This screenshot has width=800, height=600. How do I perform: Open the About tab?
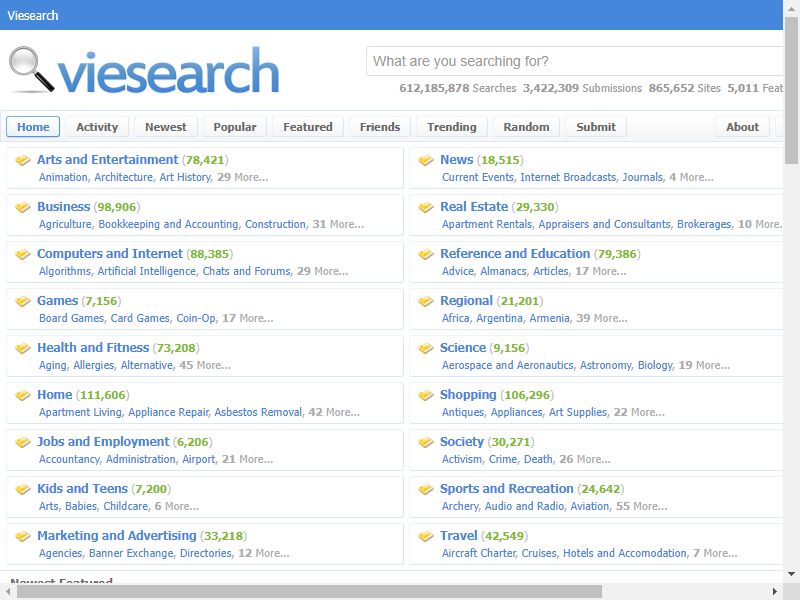[x=742, y=127]
